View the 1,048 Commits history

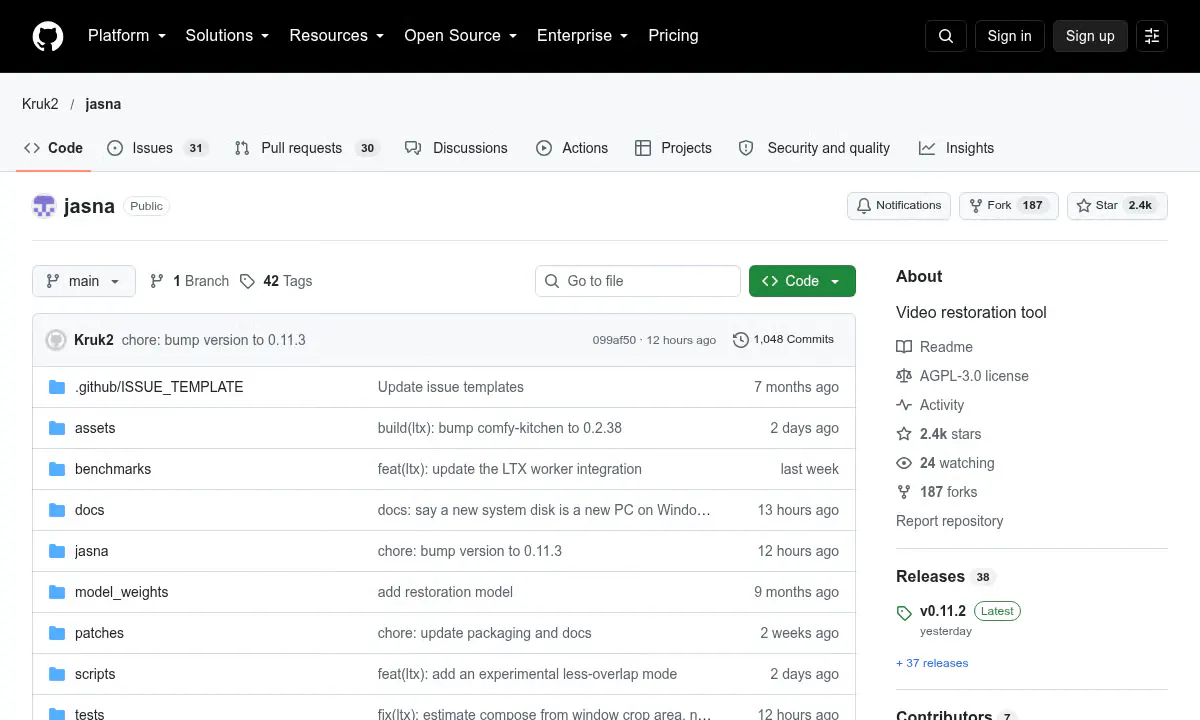coord(783,340)
